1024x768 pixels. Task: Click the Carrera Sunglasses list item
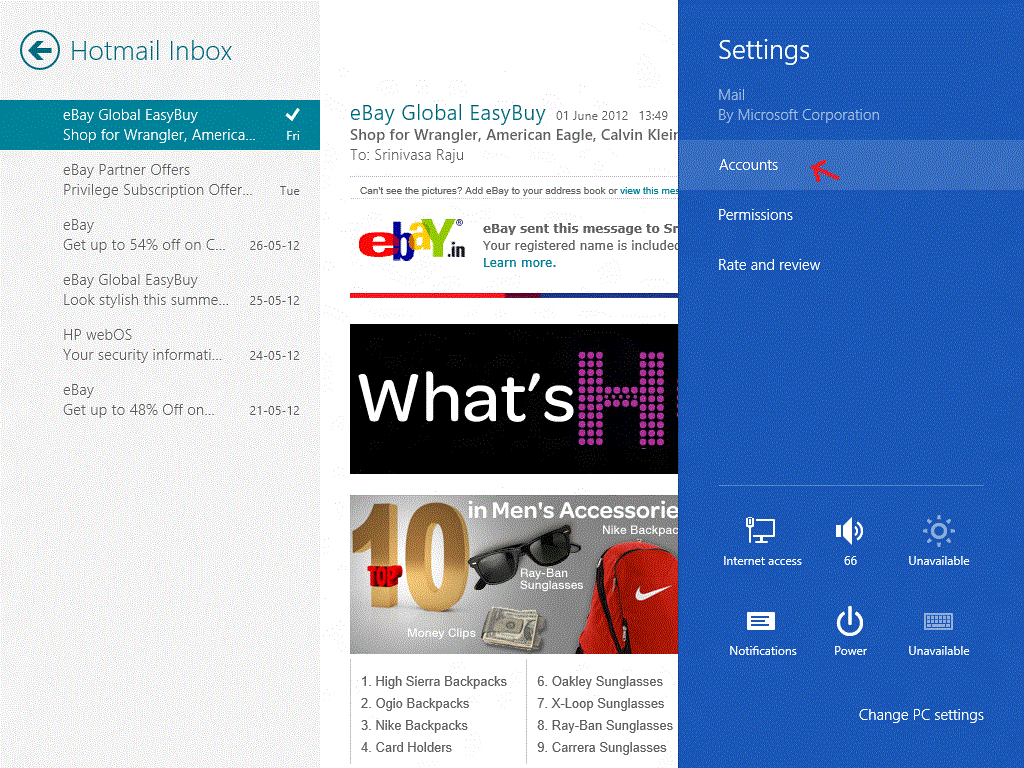pos(601,747)
